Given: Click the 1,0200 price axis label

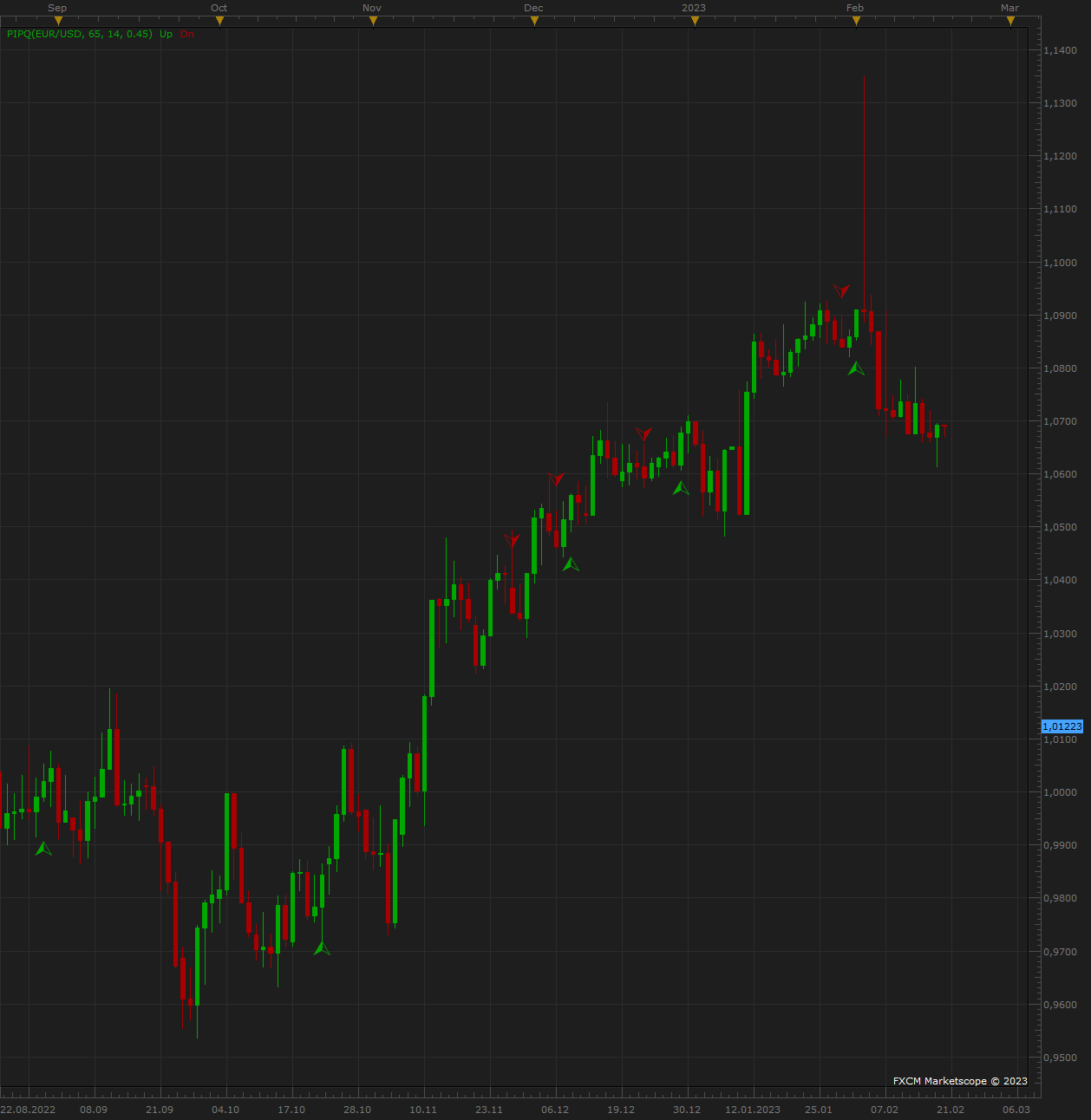Looking at the screenshot, I should point(1060,687).
